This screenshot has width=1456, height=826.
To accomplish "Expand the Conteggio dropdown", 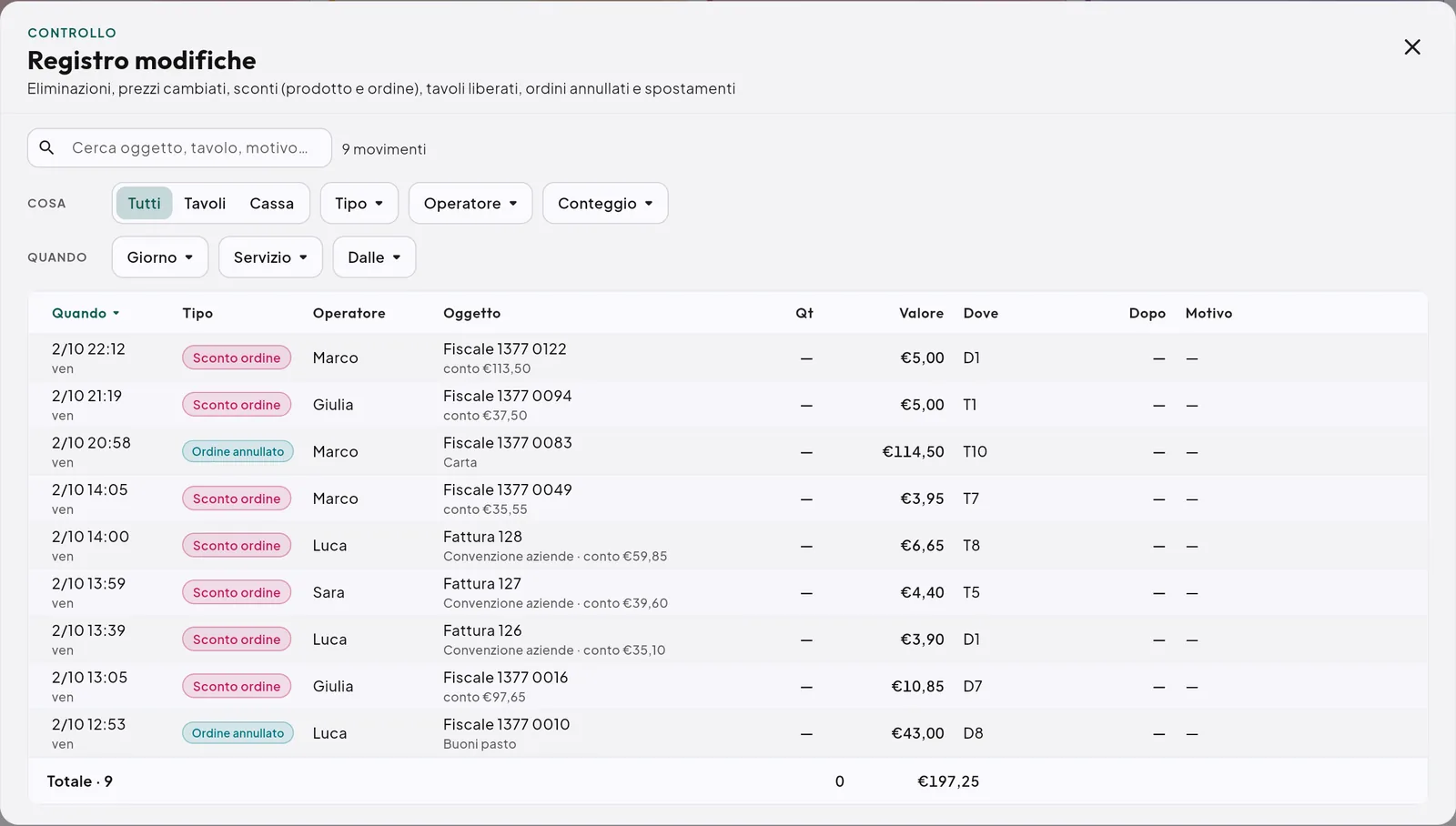I will [x=605, y=203].
